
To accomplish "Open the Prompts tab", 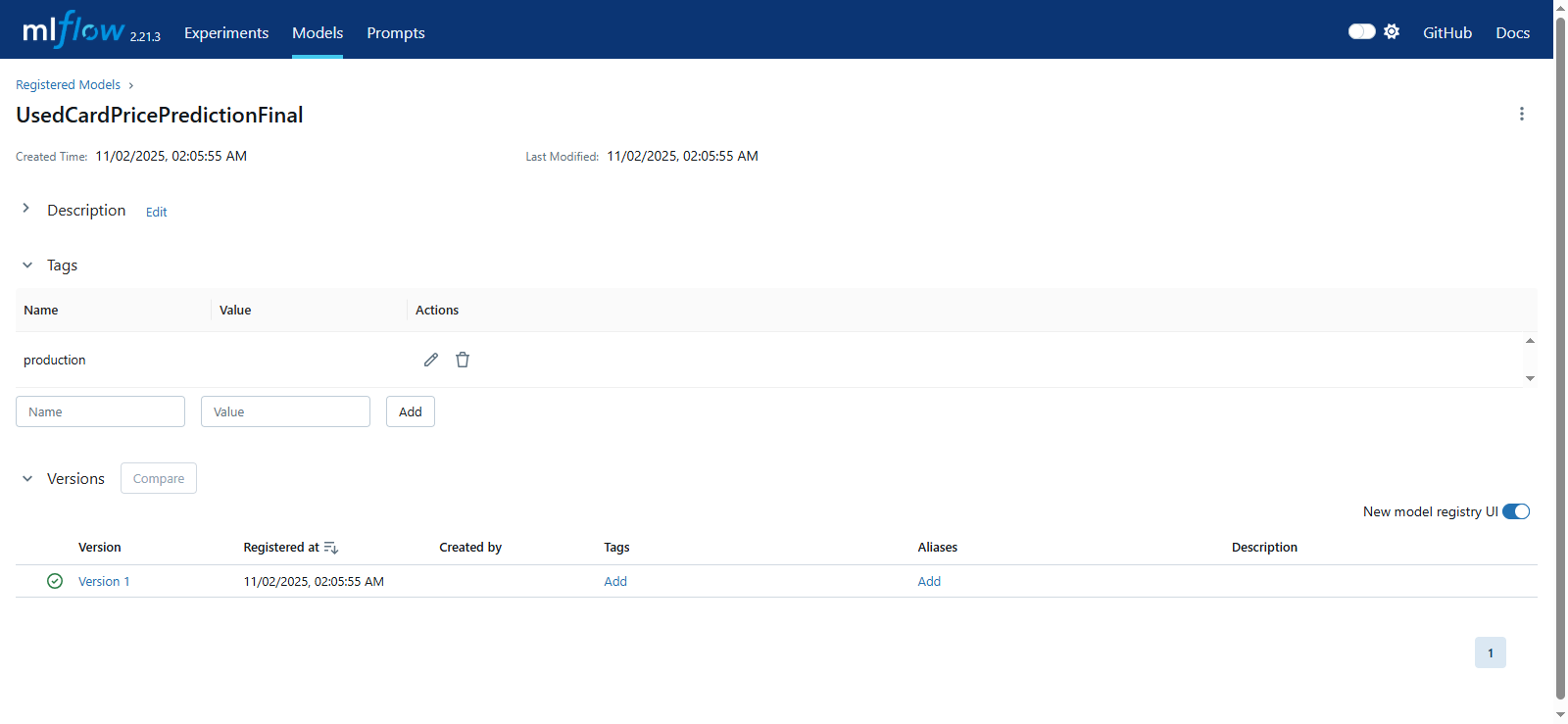I will tap(396, 32).
